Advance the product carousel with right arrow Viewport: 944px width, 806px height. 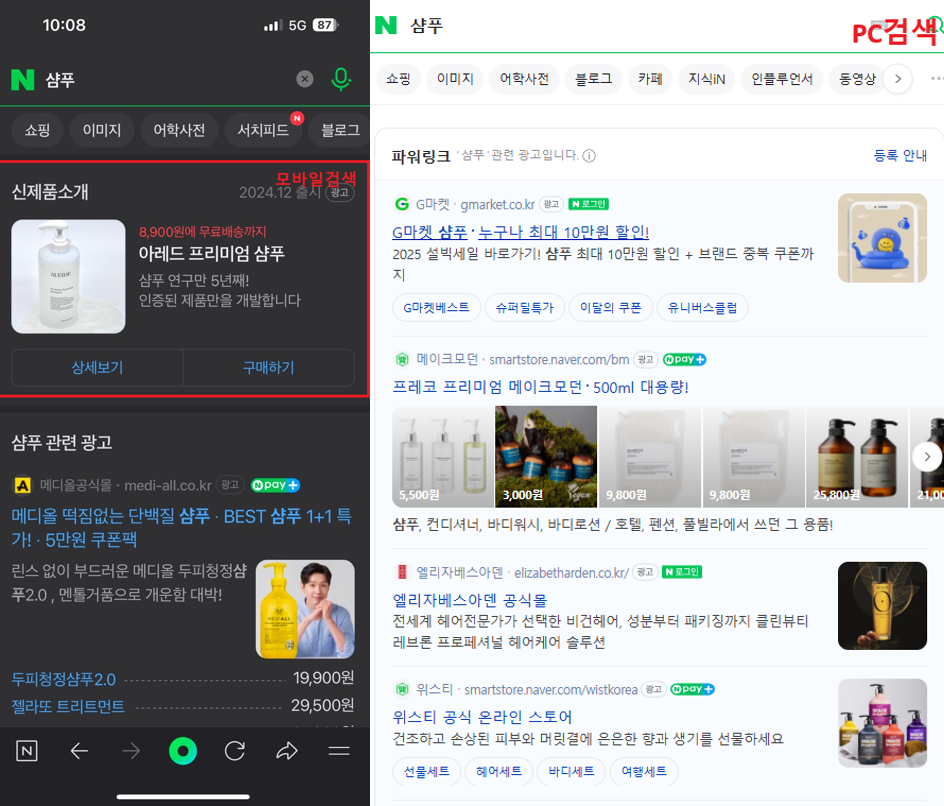(x=927, y=457)
